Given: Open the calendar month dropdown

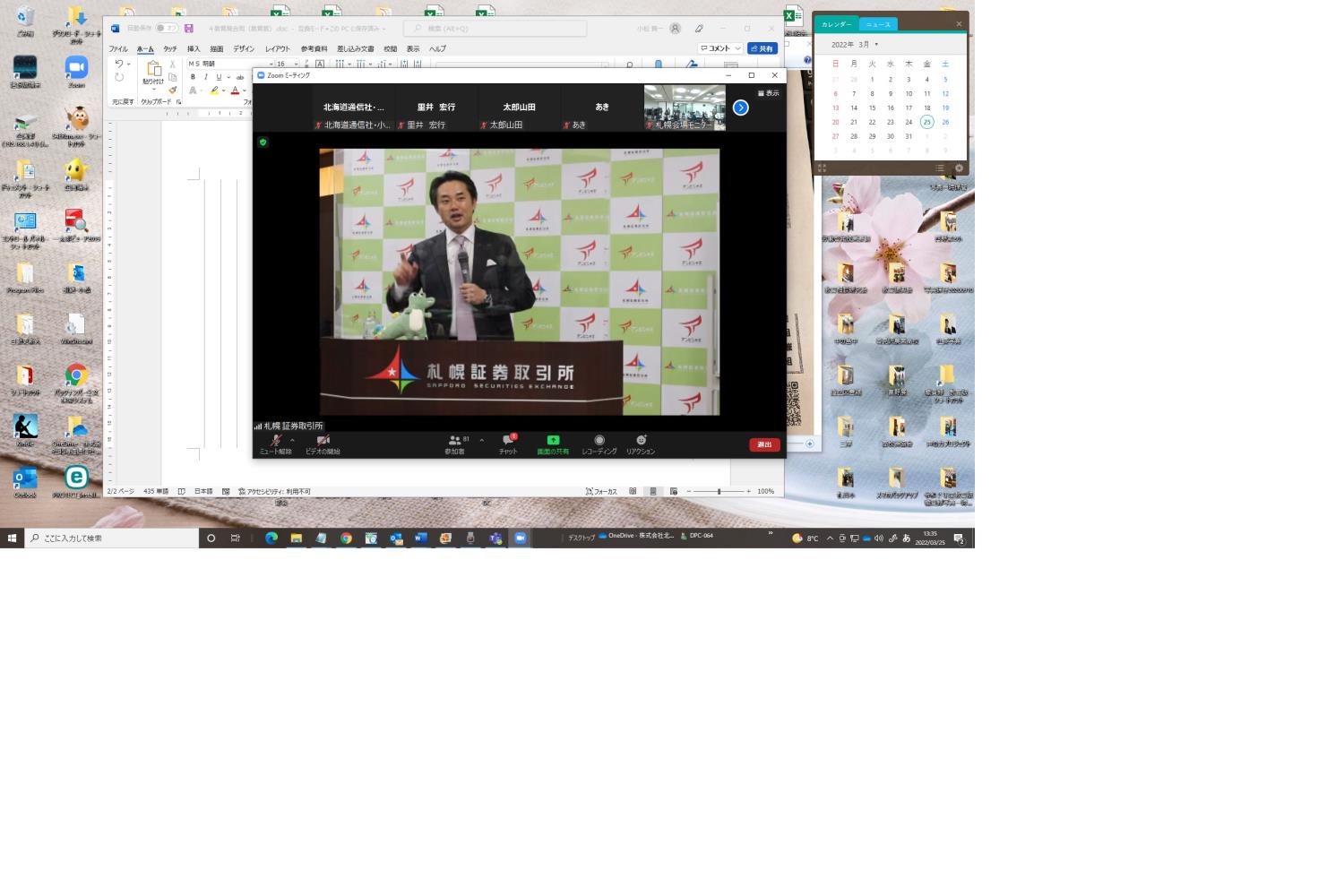Looking at the screenshot, I should 876,45.
